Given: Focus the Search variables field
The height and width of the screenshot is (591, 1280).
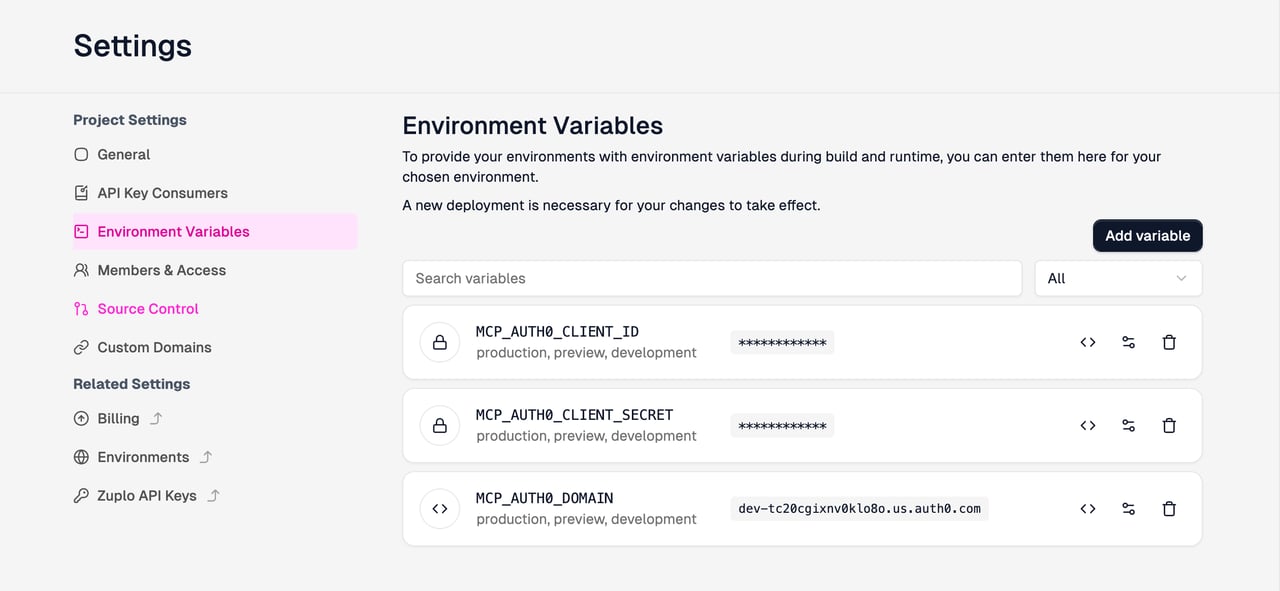Looking at the screenshot, I should [712, 278].
